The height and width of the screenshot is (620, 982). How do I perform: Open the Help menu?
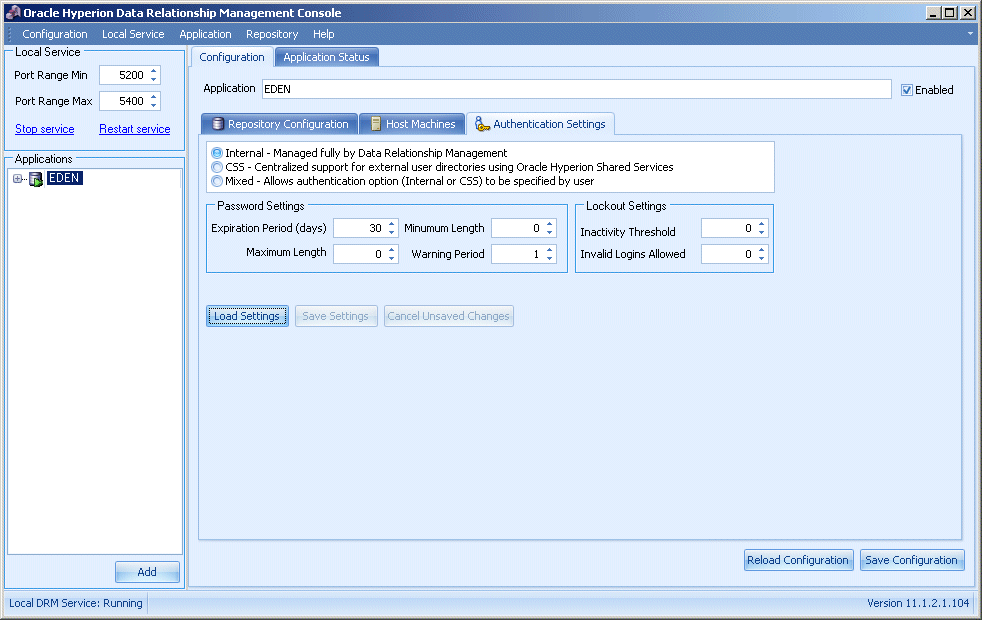pos(323,34)
